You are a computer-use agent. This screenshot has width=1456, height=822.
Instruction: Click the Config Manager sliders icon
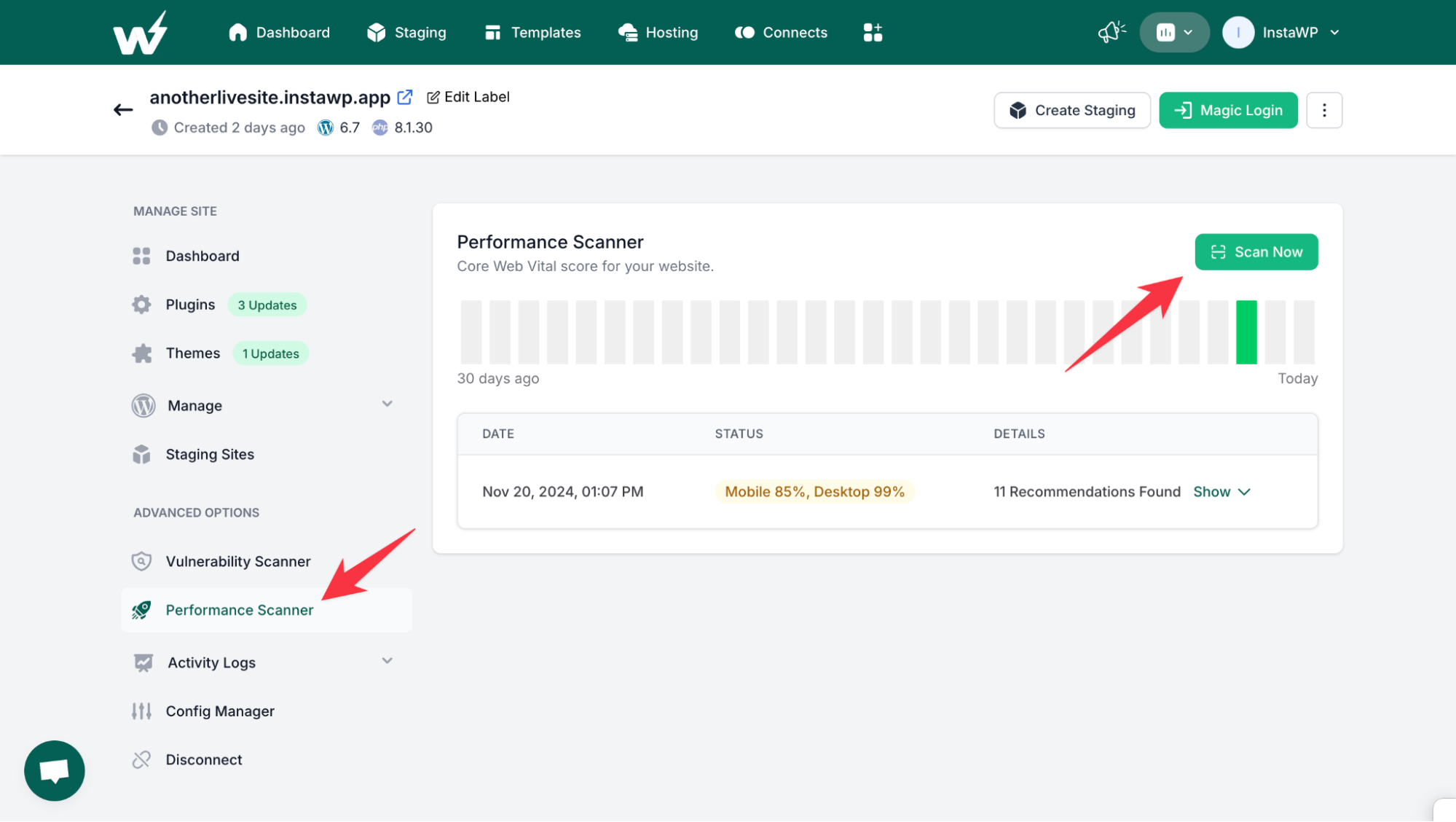[141, 711]
